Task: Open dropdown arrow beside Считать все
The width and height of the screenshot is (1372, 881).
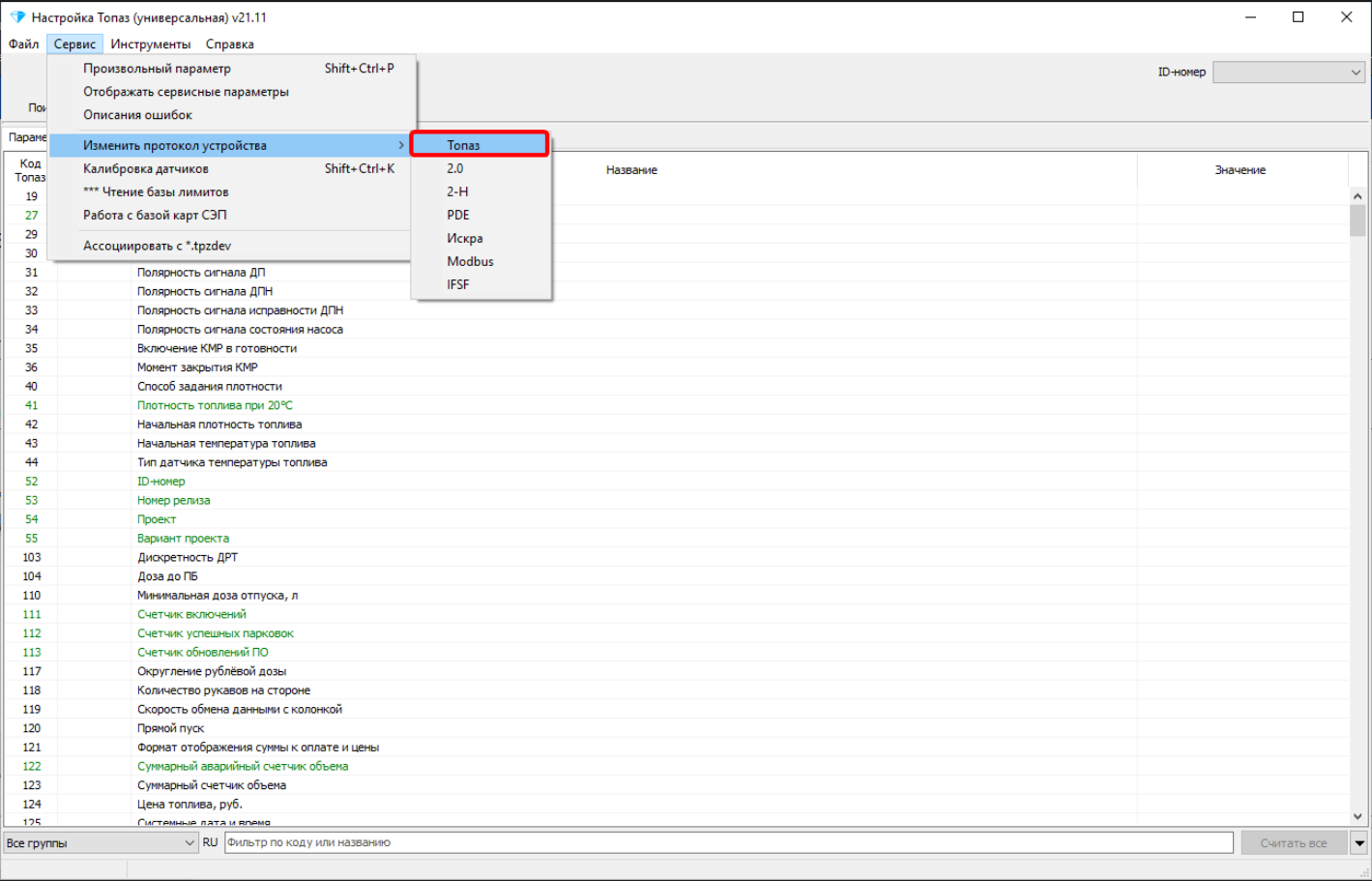Action: click(1358, 843)
